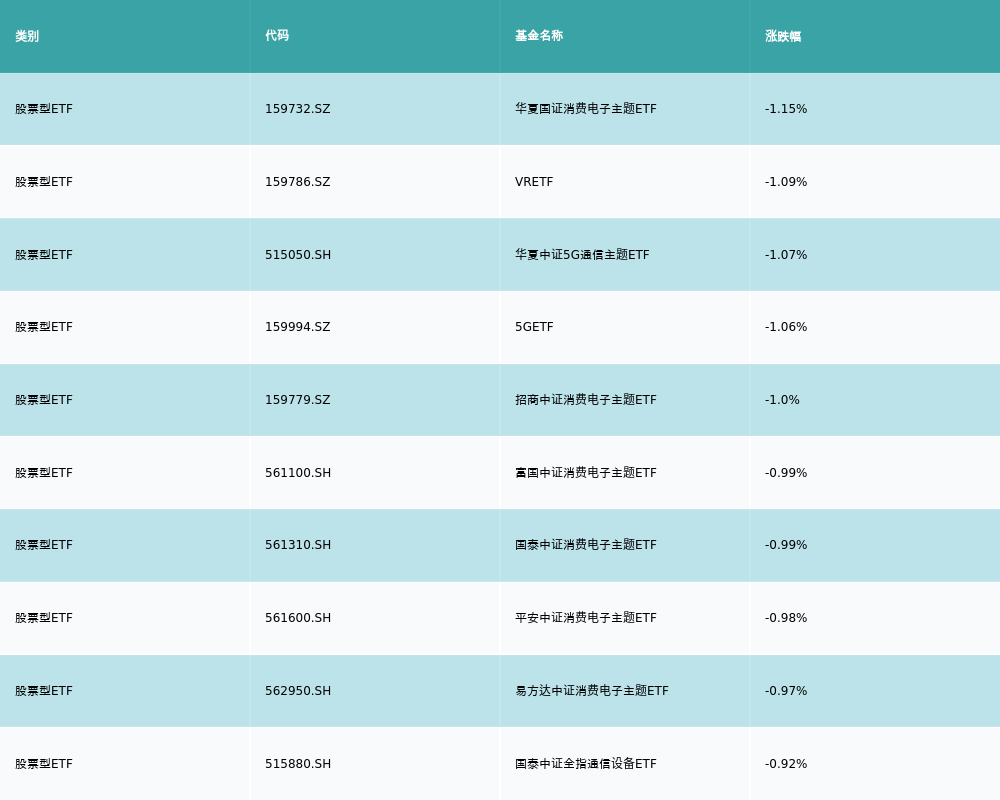Click 股票型ETF in the 561600.SH row

44,618
